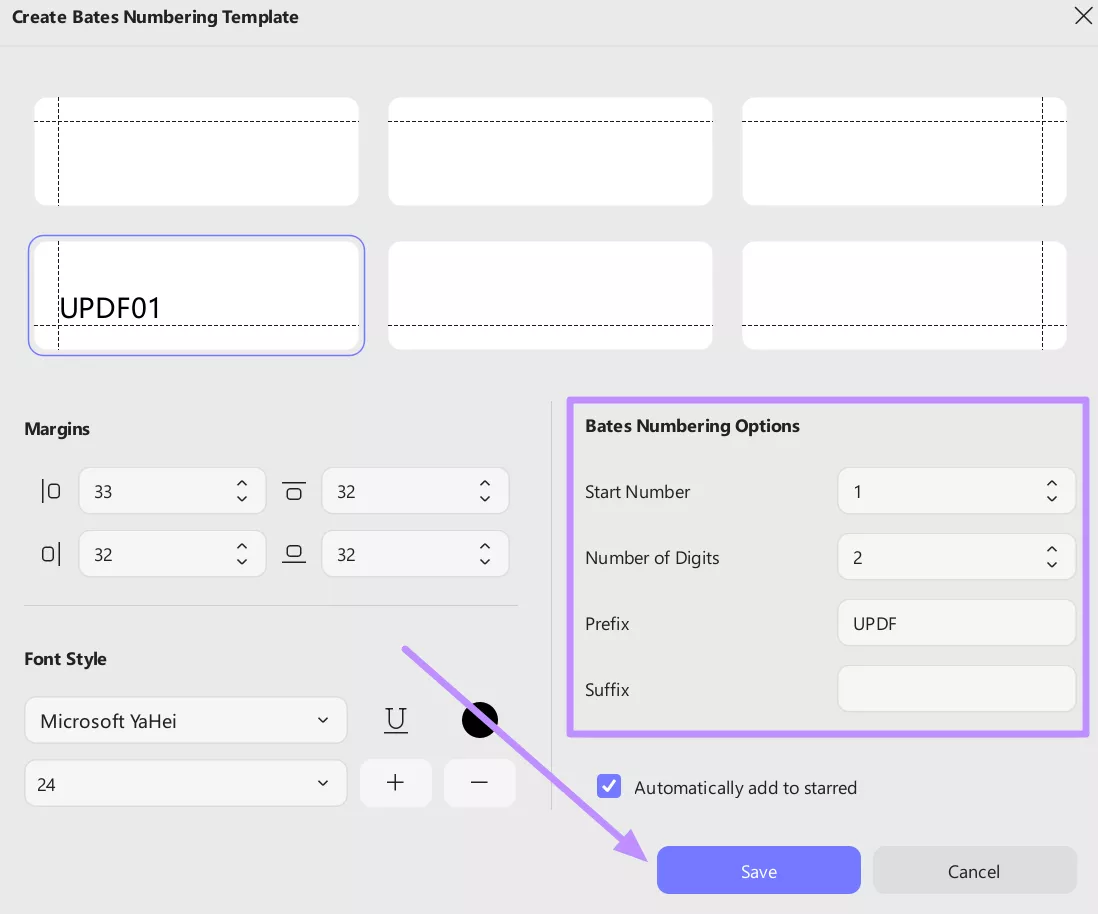Click the Prefix input showing UPDF
This screenshot has height=914, width=1098.
pyautogui.click(x=956, y=623)
